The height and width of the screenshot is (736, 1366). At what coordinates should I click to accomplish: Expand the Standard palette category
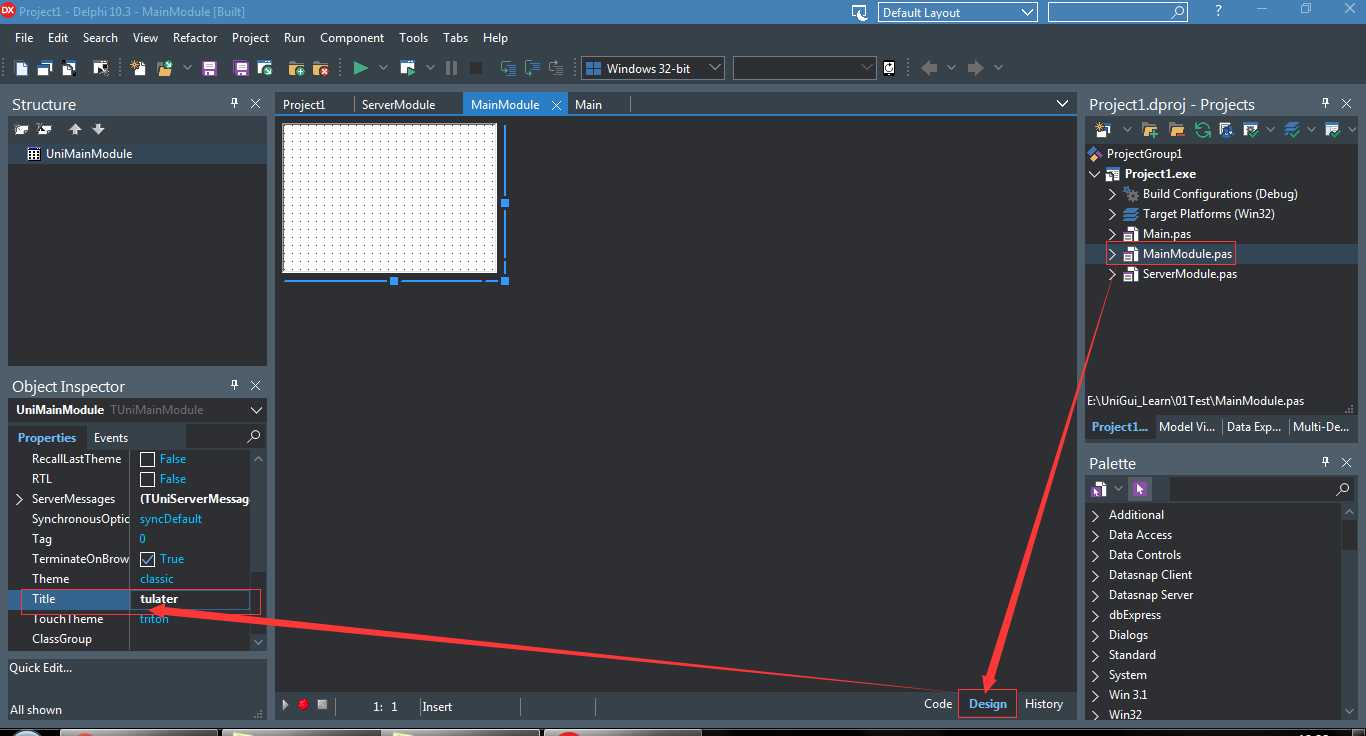1095,655
